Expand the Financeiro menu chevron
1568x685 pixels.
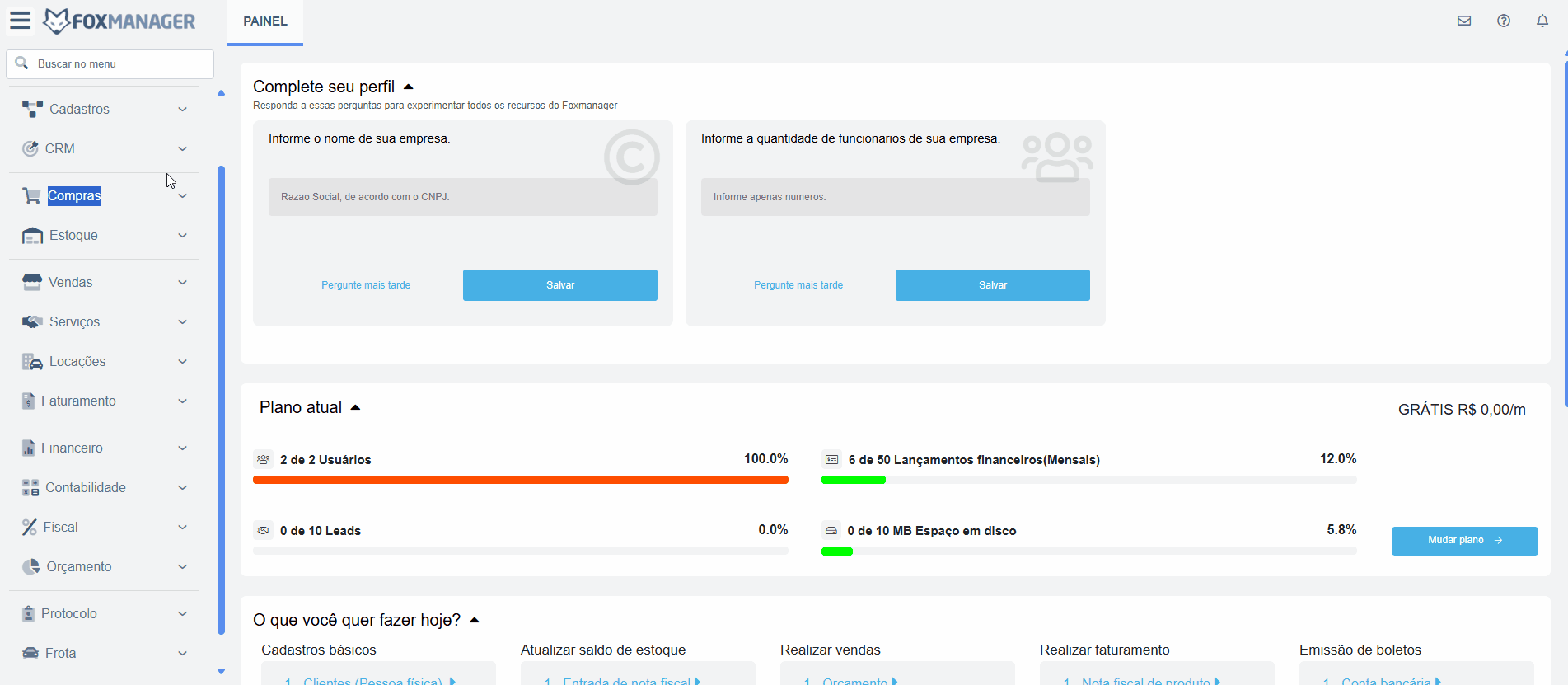(183, 448)
